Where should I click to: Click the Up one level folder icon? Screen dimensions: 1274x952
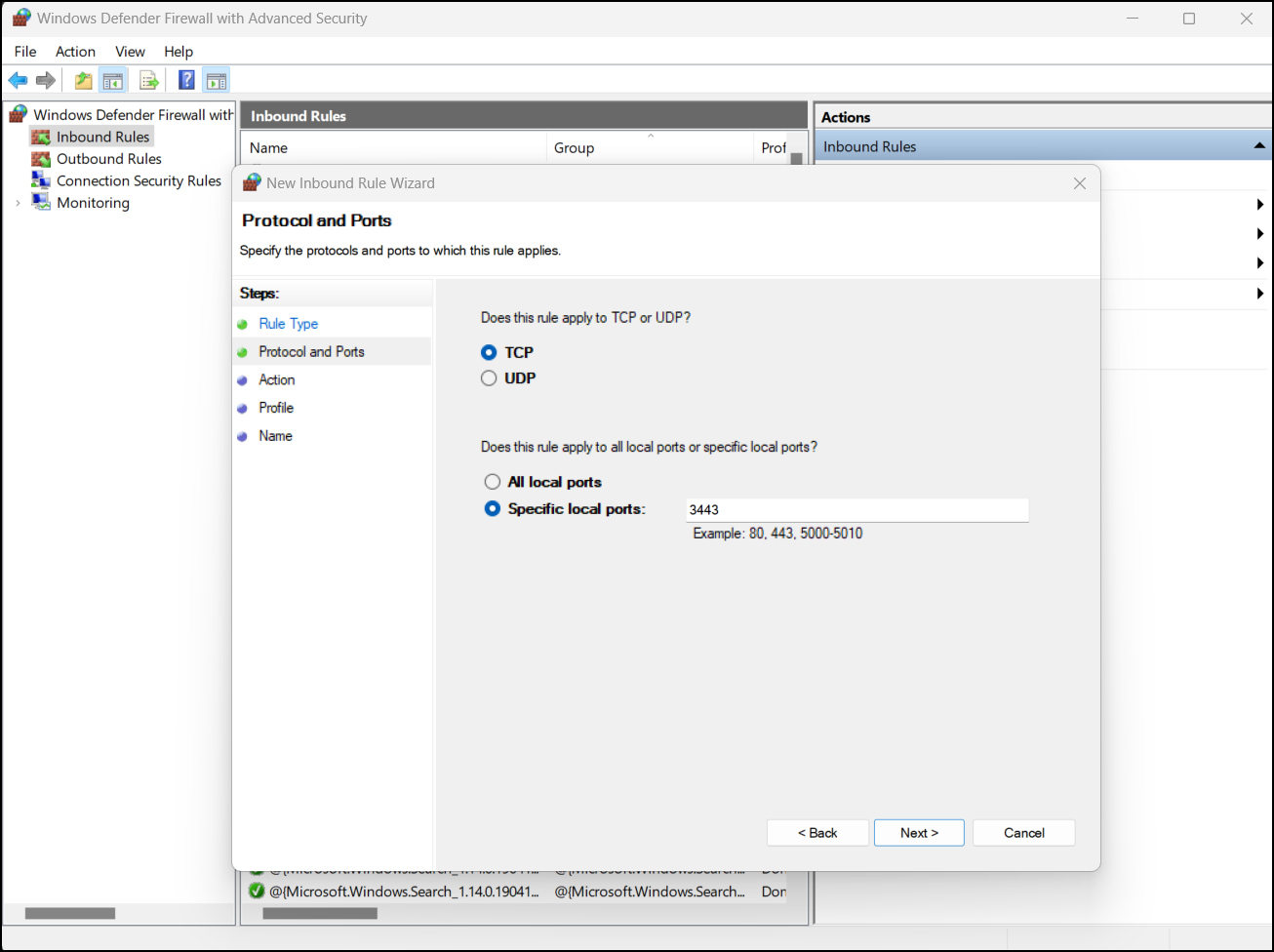84,80
